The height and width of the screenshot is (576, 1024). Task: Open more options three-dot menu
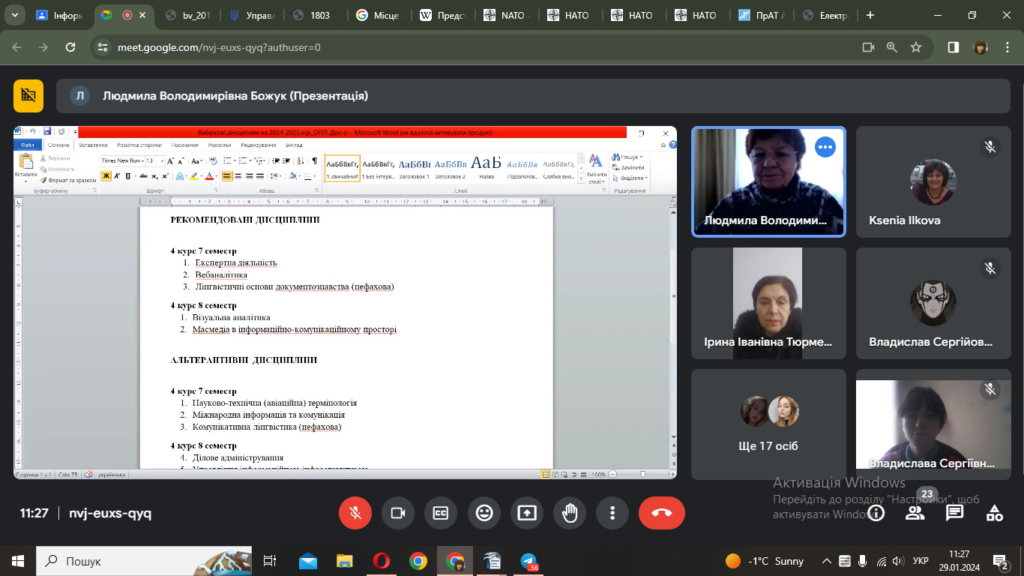click(x=612, y=513)
